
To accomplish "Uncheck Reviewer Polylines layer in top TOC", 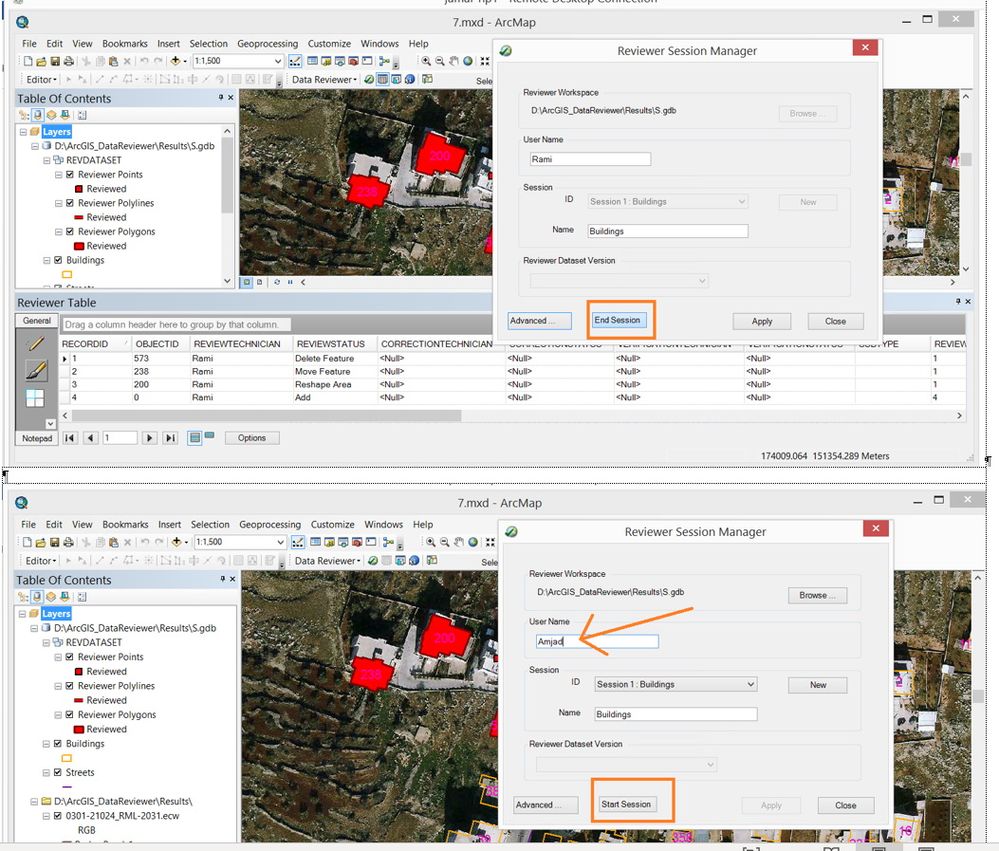I will point(70,203).
